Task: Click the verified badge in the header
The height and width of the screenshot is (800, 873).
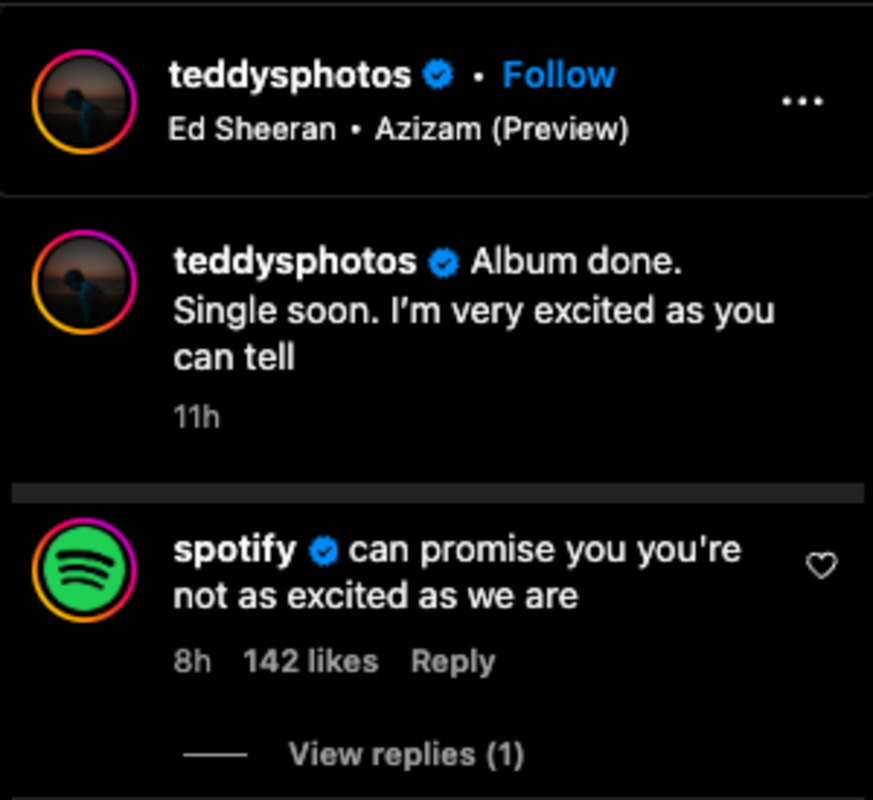Action: (437, 75)
